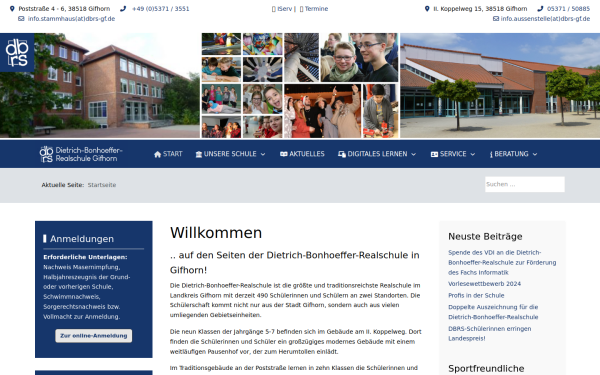Open the UNSERE SCHULE menu

point(230,154)
